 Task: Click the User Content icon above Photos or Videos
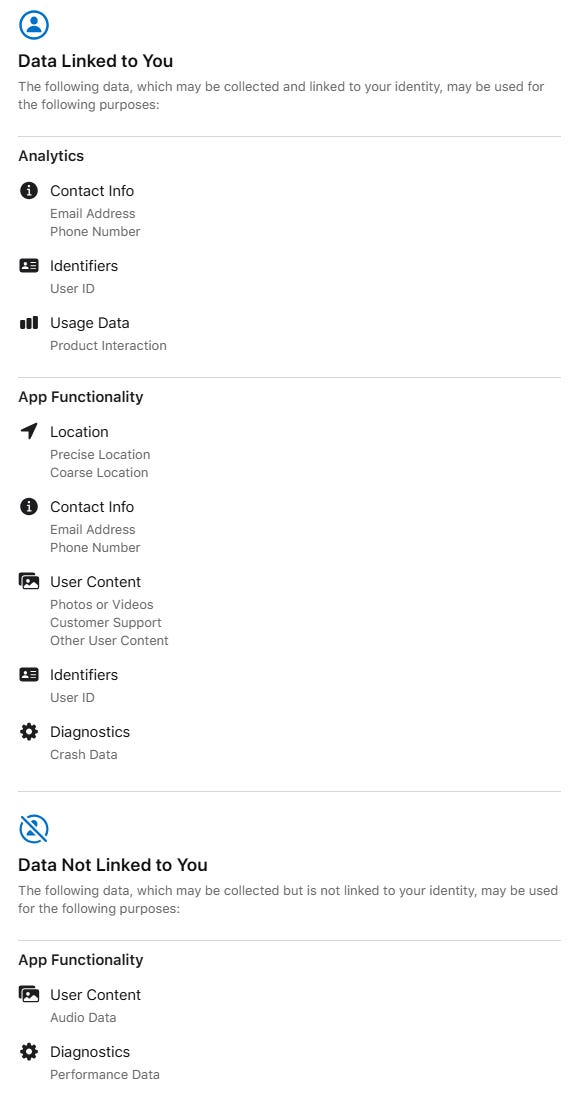pyautogui.click(x=29, y=581)
